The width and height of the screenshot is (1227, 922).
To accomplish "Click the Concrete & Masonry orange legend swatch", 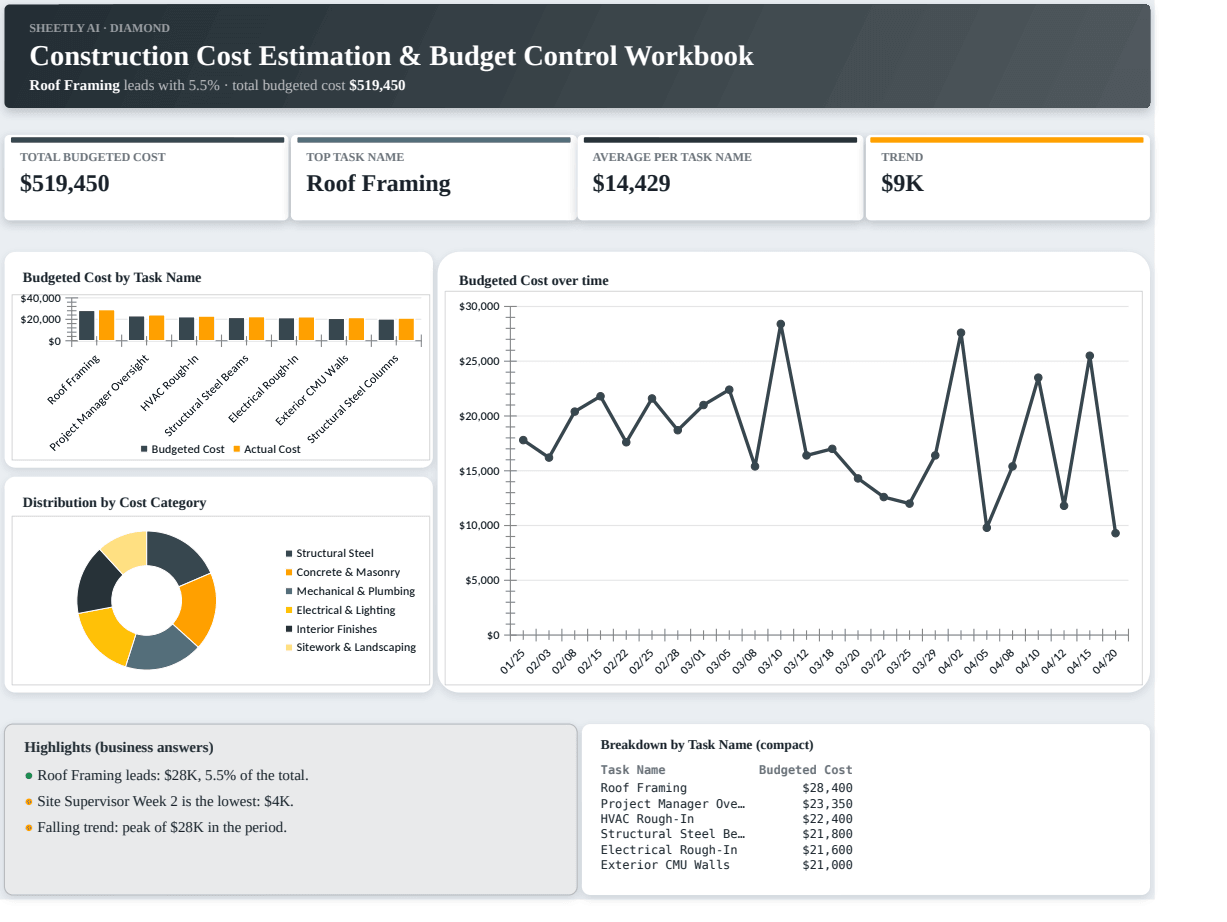I will click(x=290, y=572).
